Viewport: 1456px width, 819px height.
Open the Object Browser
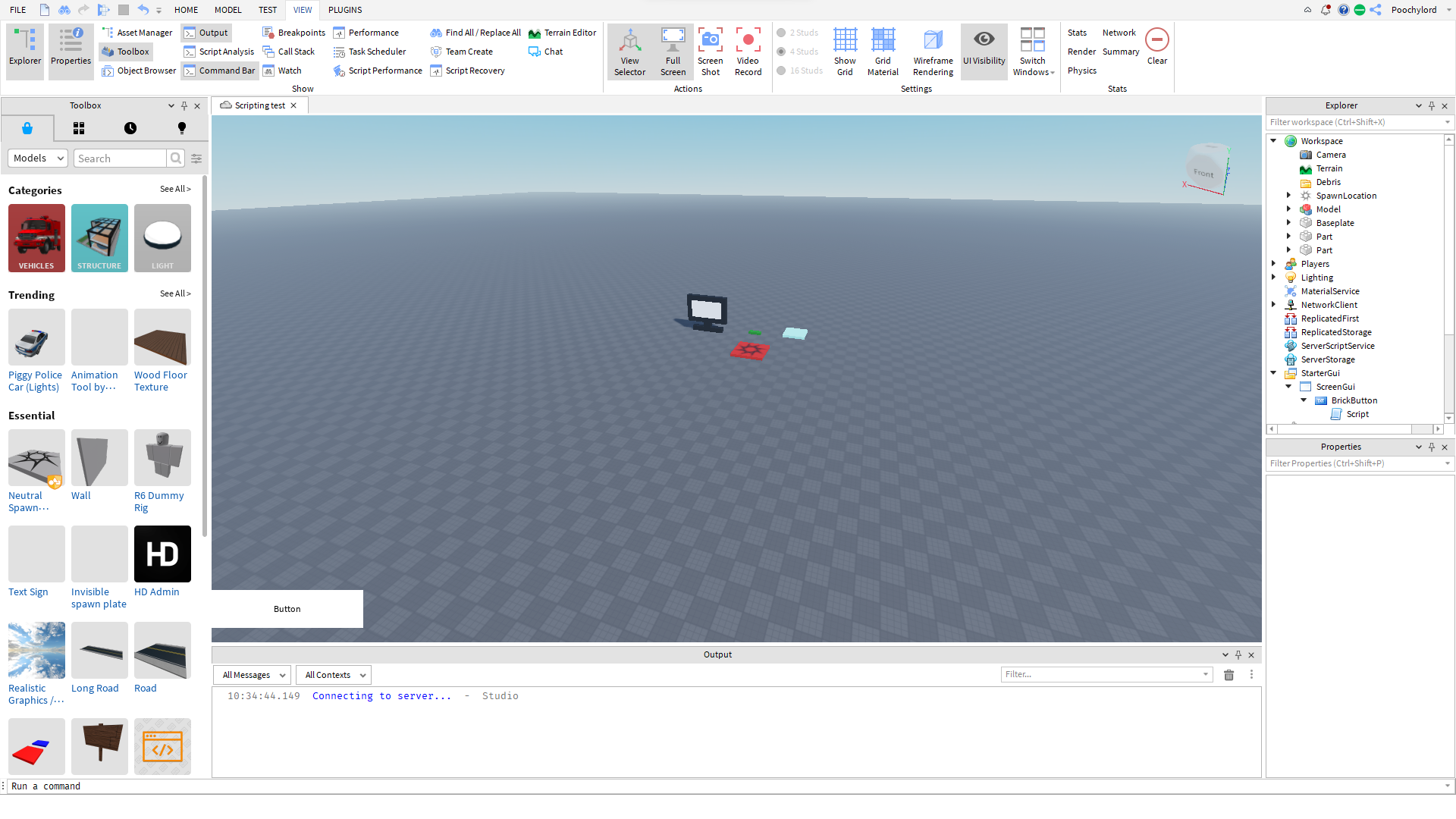(139, 71)
